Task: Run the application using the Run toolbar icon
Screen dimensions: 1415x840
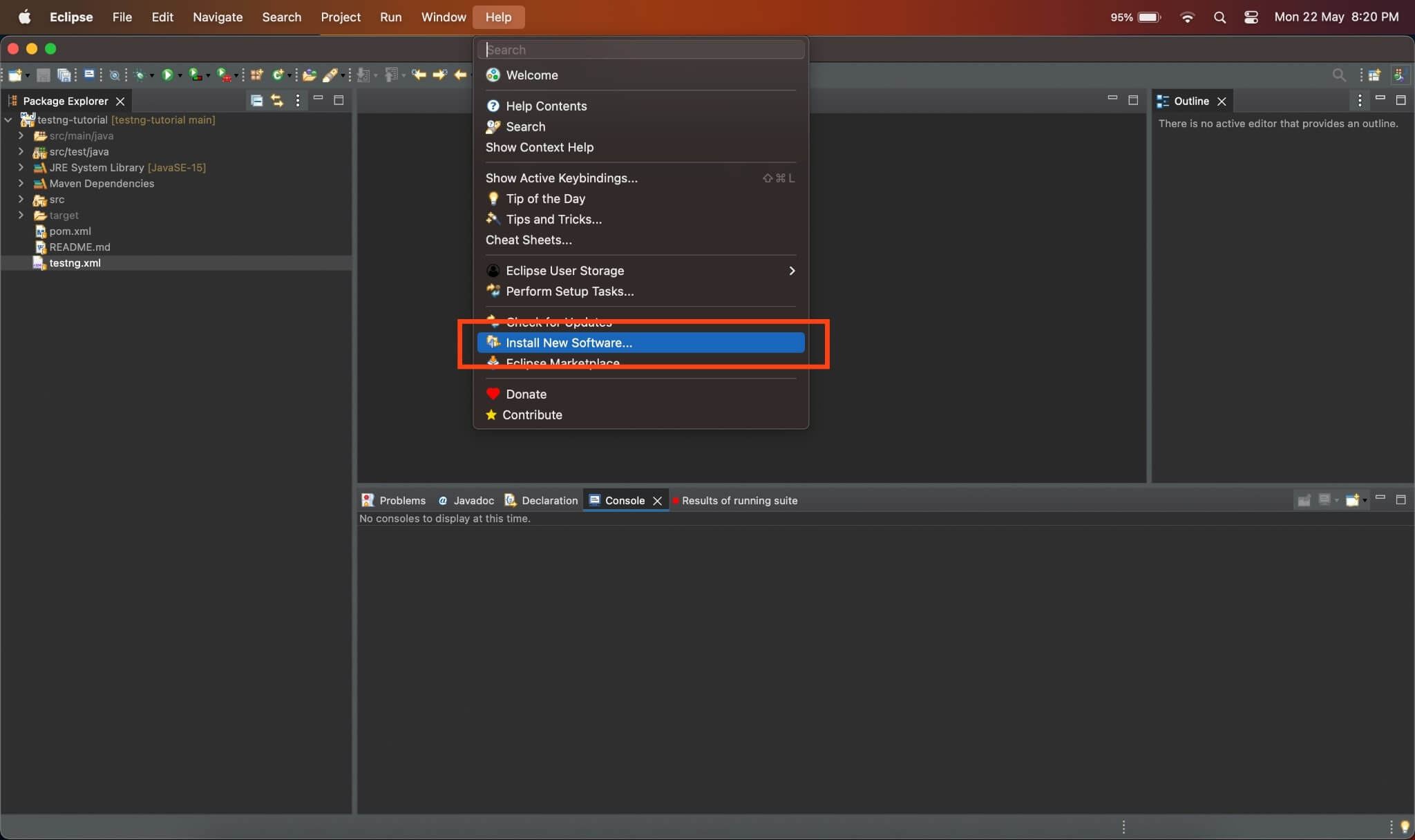Action: point(168,75)
